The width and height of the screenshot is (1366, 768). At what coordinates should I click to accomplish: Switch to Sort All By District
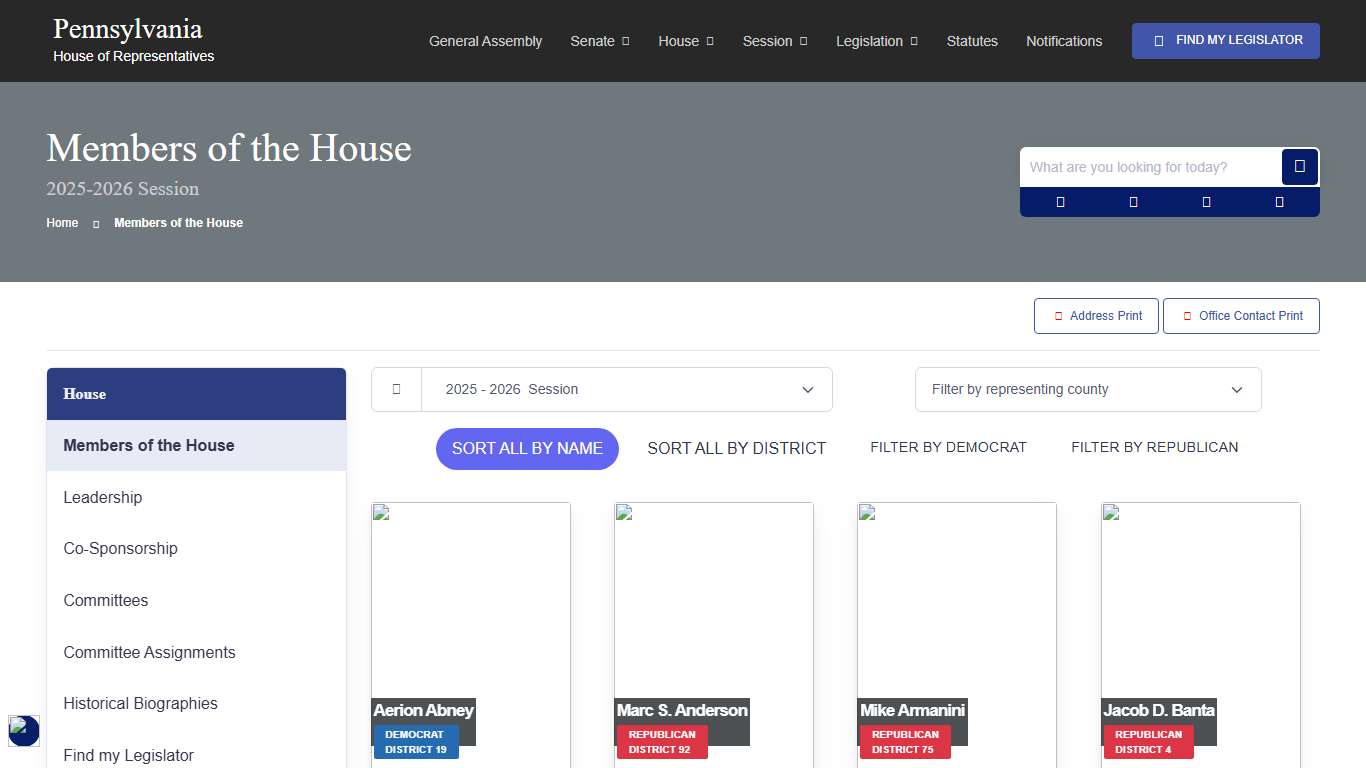click(x=736, y=449)
